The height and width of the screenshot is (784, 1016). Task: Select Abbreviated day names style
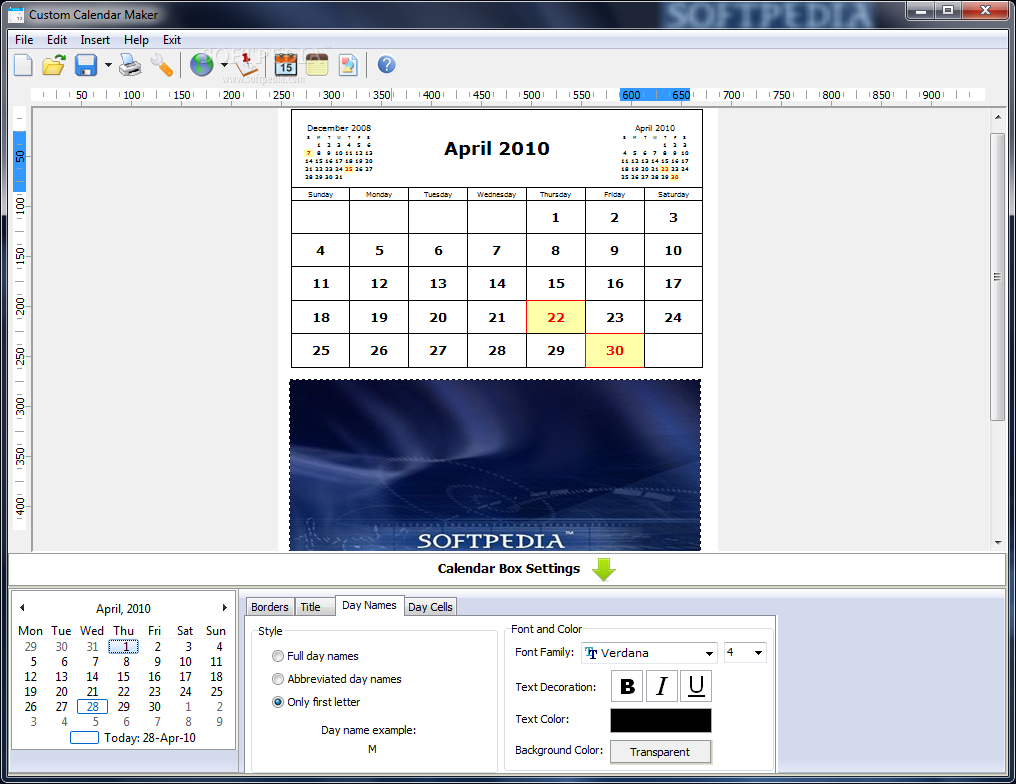pyautogui.click(x=337, y=679)
